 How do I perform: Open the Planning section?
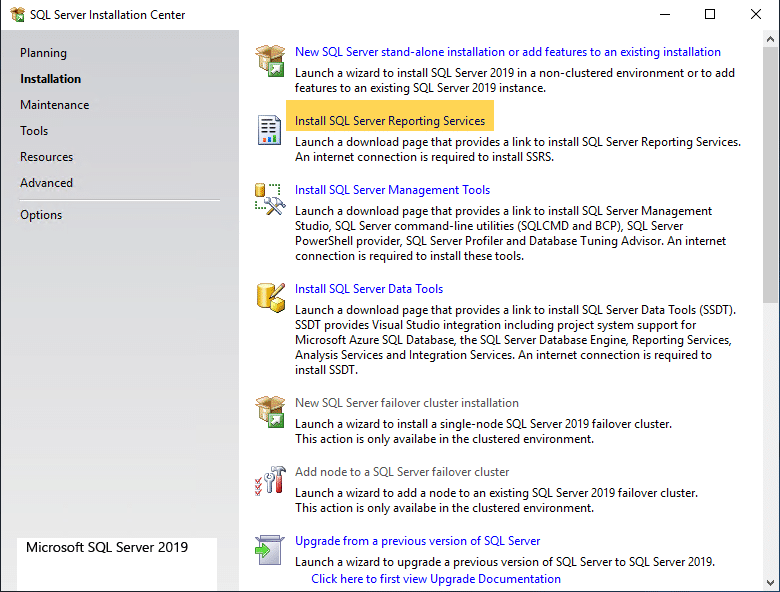point(43,53)
